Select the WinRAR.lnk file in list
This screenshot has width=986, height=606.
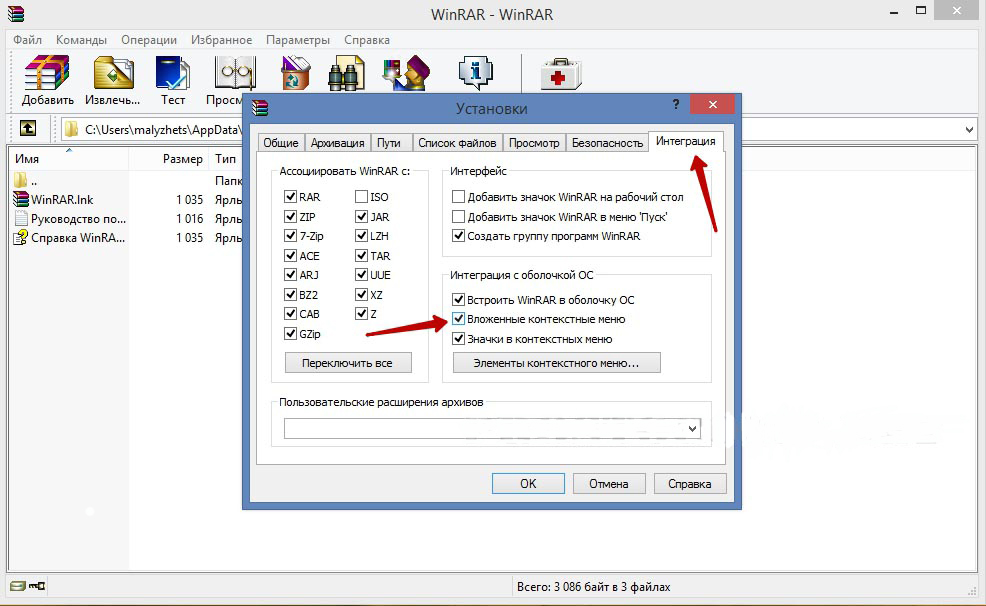point(62,200)
